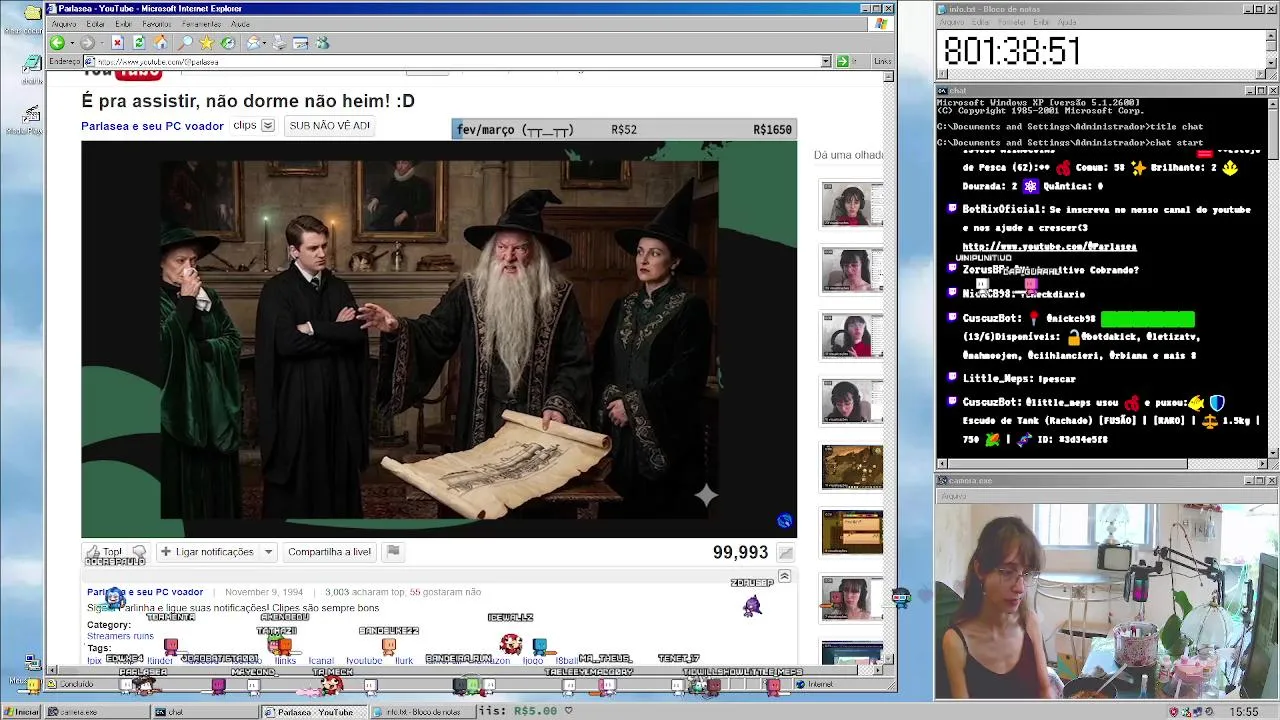This screenshot has height=720, width=1280.
Task: Refresh the page using the green Refresh icon
Action: [x=139, y=43]
